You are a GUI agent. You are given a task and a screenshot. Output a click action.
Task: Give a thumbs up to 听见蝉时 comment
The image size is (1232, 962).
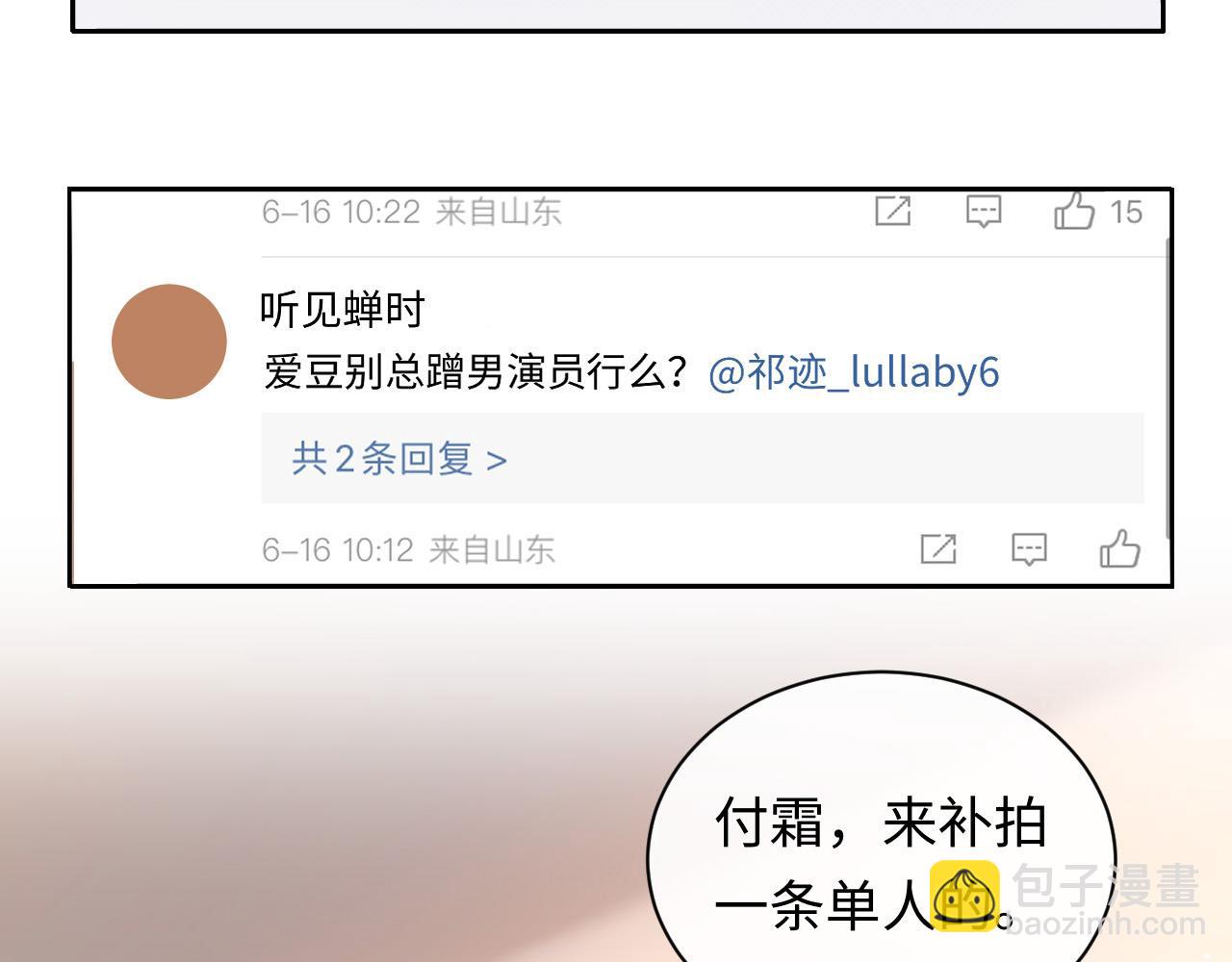[1119, 548]
